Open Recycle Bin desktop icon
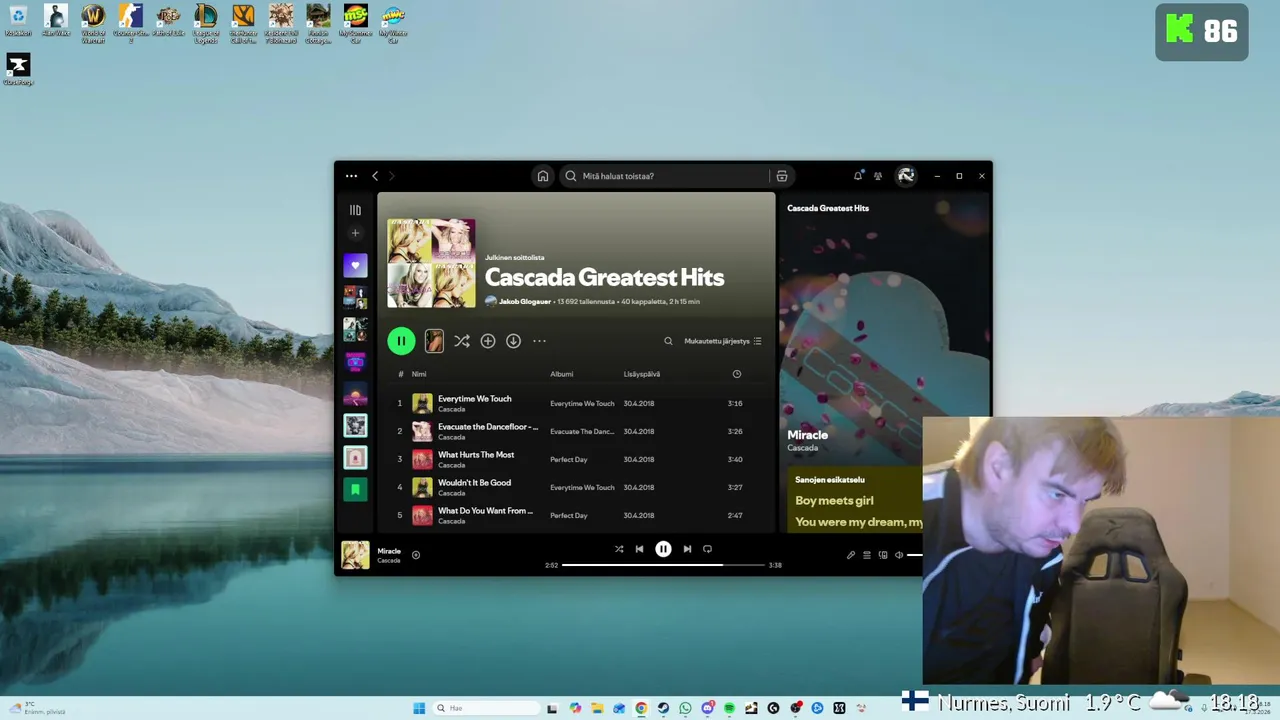 18,21
